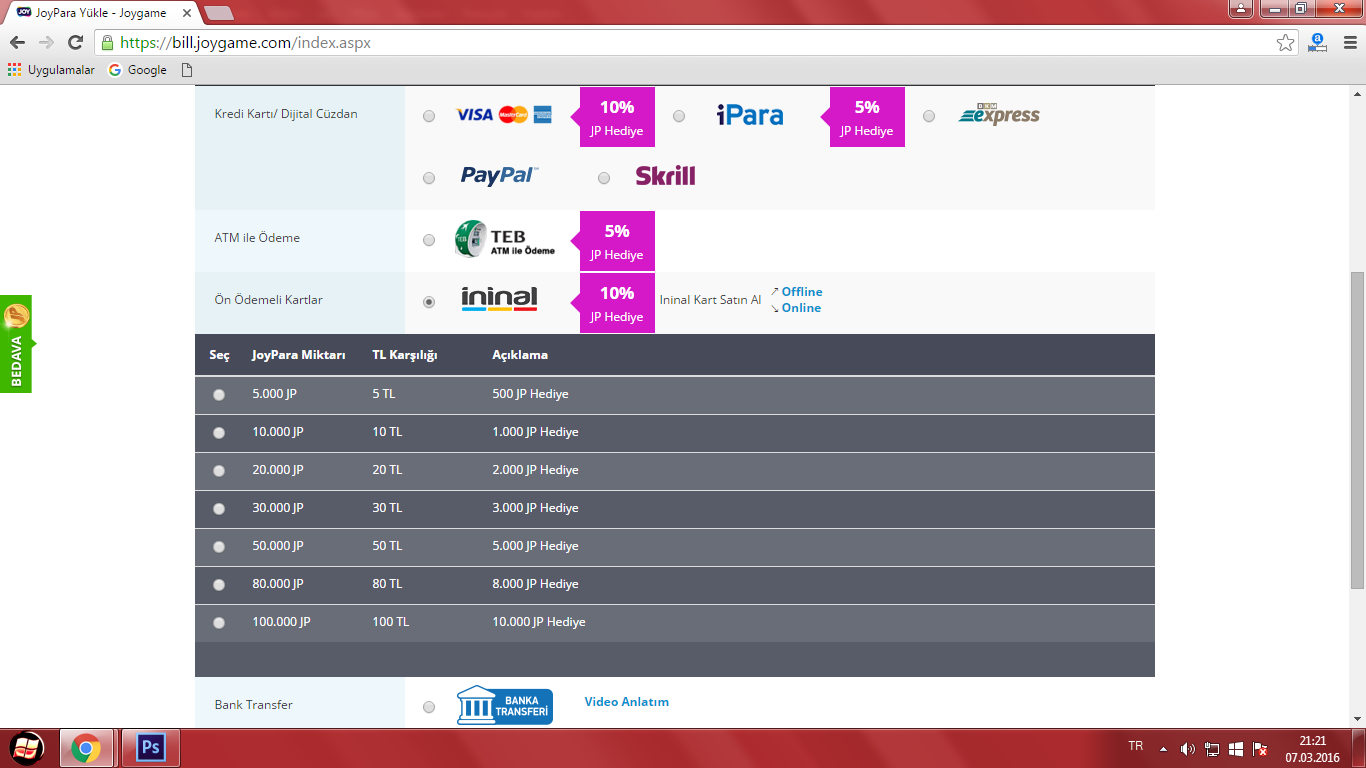
Task: Go back using the browser back arrow
Action: pos(17,42)
